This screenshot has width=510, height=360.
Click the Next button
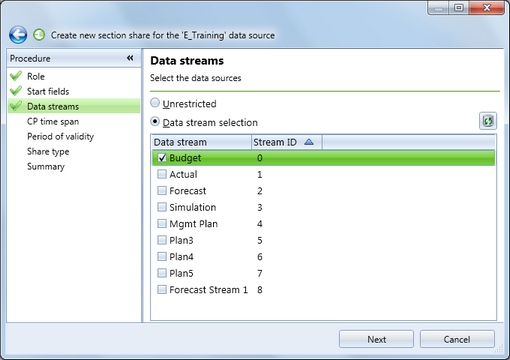tap(376, 339)
